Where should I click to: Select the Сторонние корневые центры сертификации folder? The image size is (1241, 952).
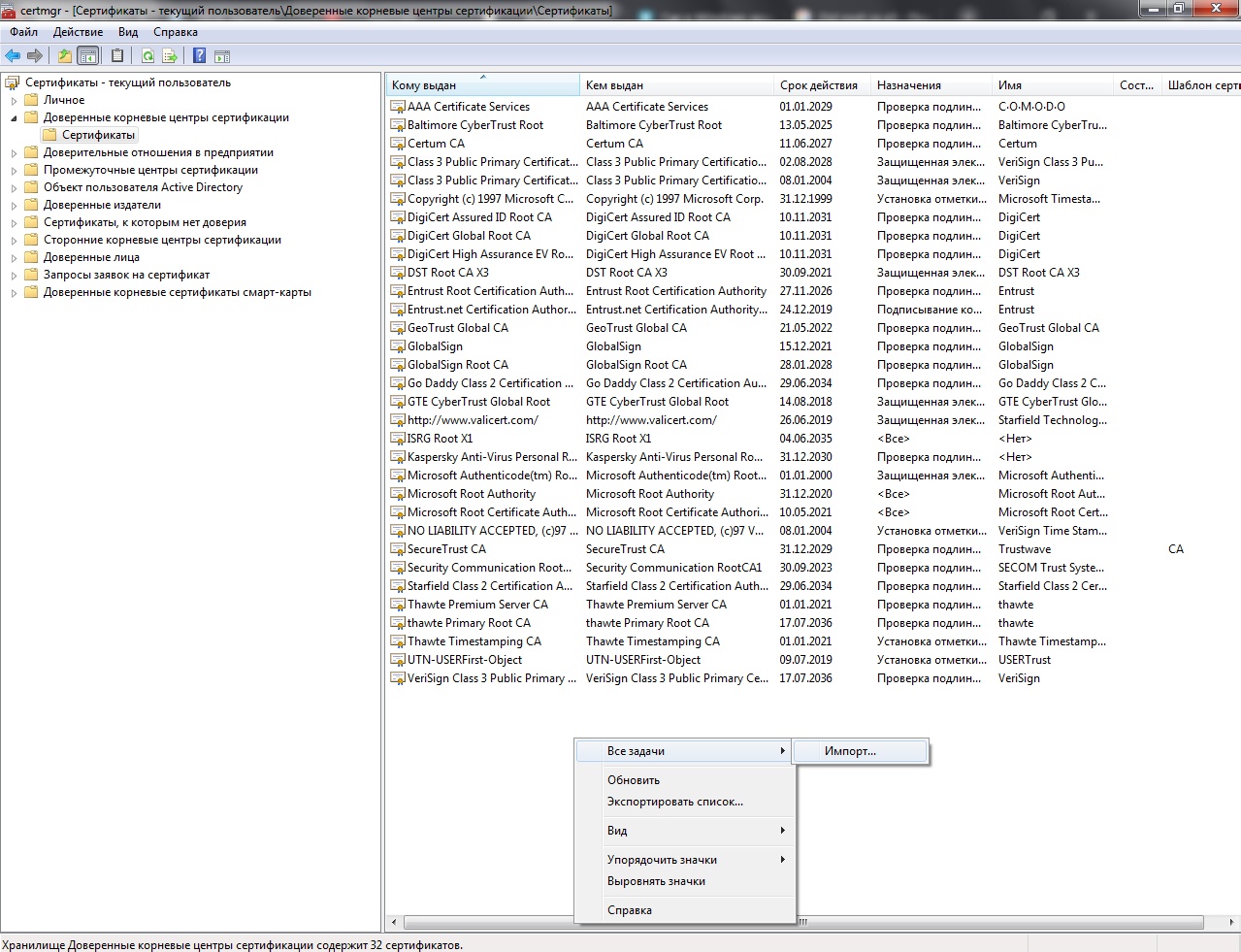point(162,240)
